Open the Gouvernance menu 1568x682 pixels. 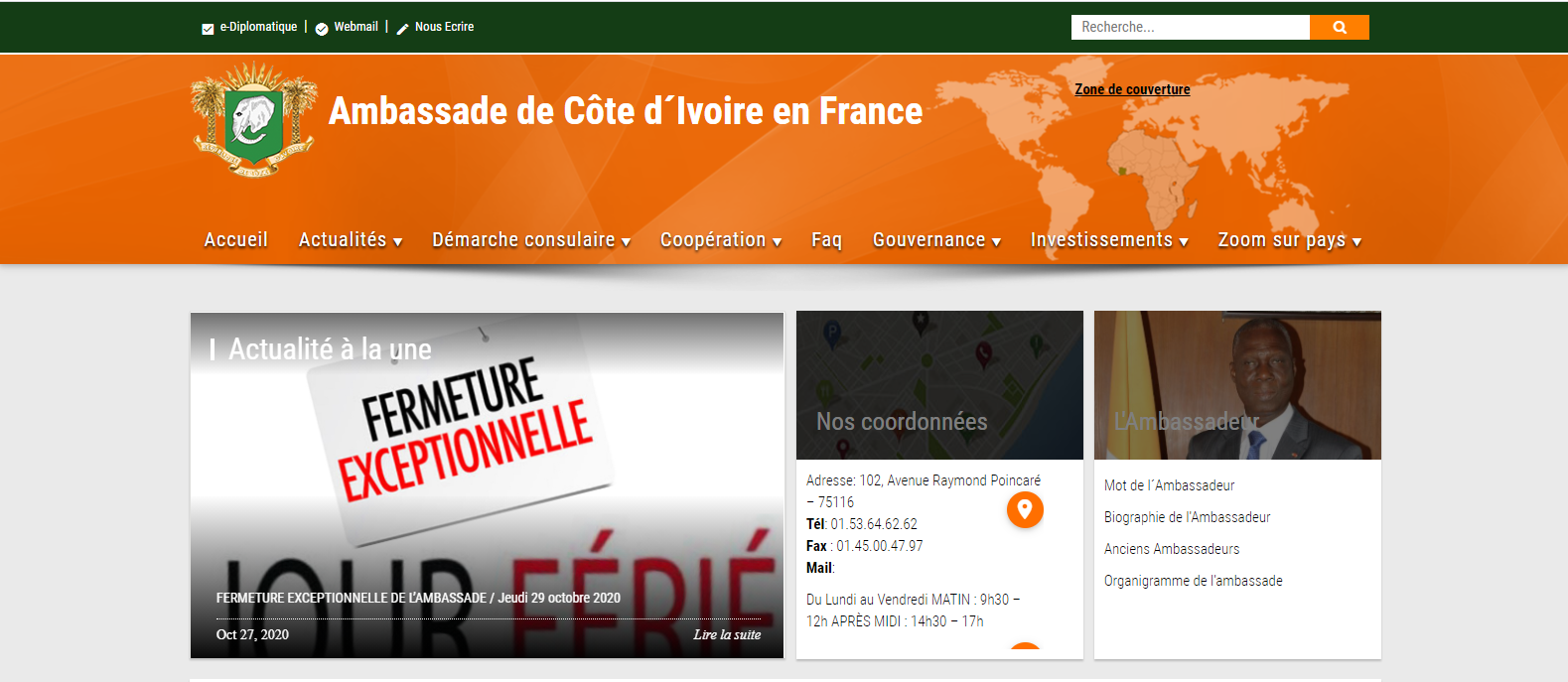pos(936,239)
